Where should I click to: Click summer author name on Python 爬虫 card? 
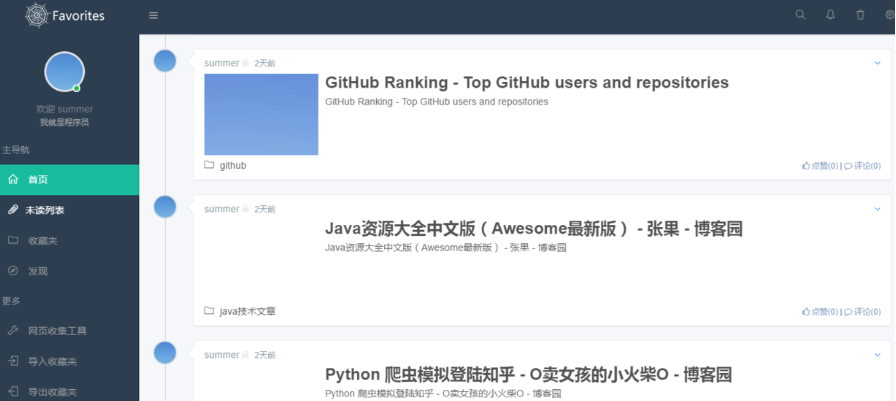click(x=222, y=355)
